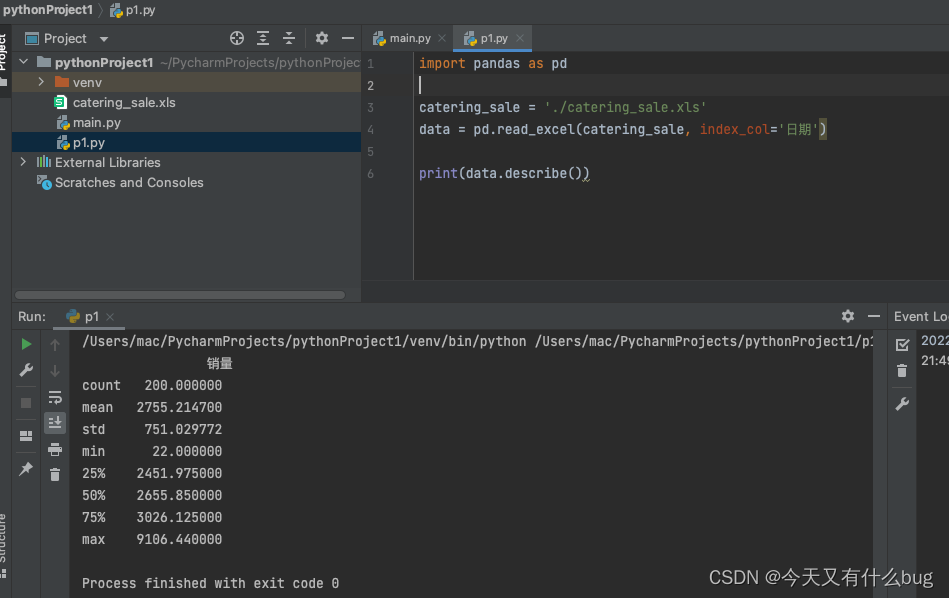Viewport: 949px width, 598px height.
Task: Switch to the main.py editor tab
Action: point(408,37)
